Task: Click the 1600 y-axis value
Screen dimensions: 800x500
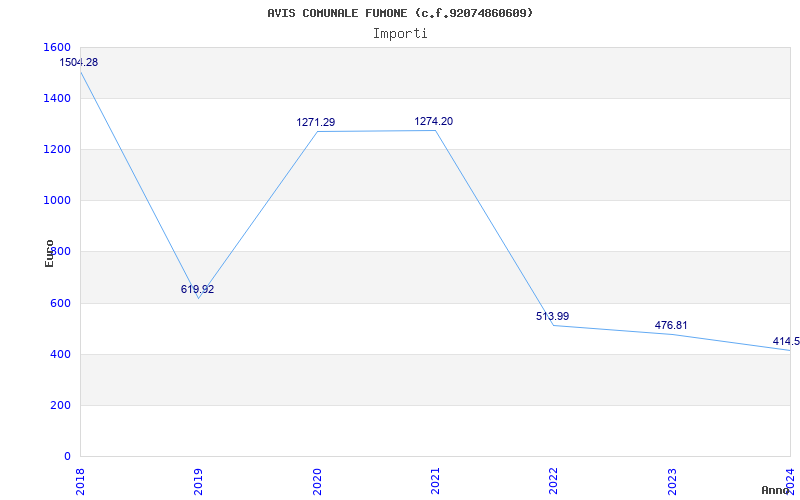Action: [x=58, y=47]
